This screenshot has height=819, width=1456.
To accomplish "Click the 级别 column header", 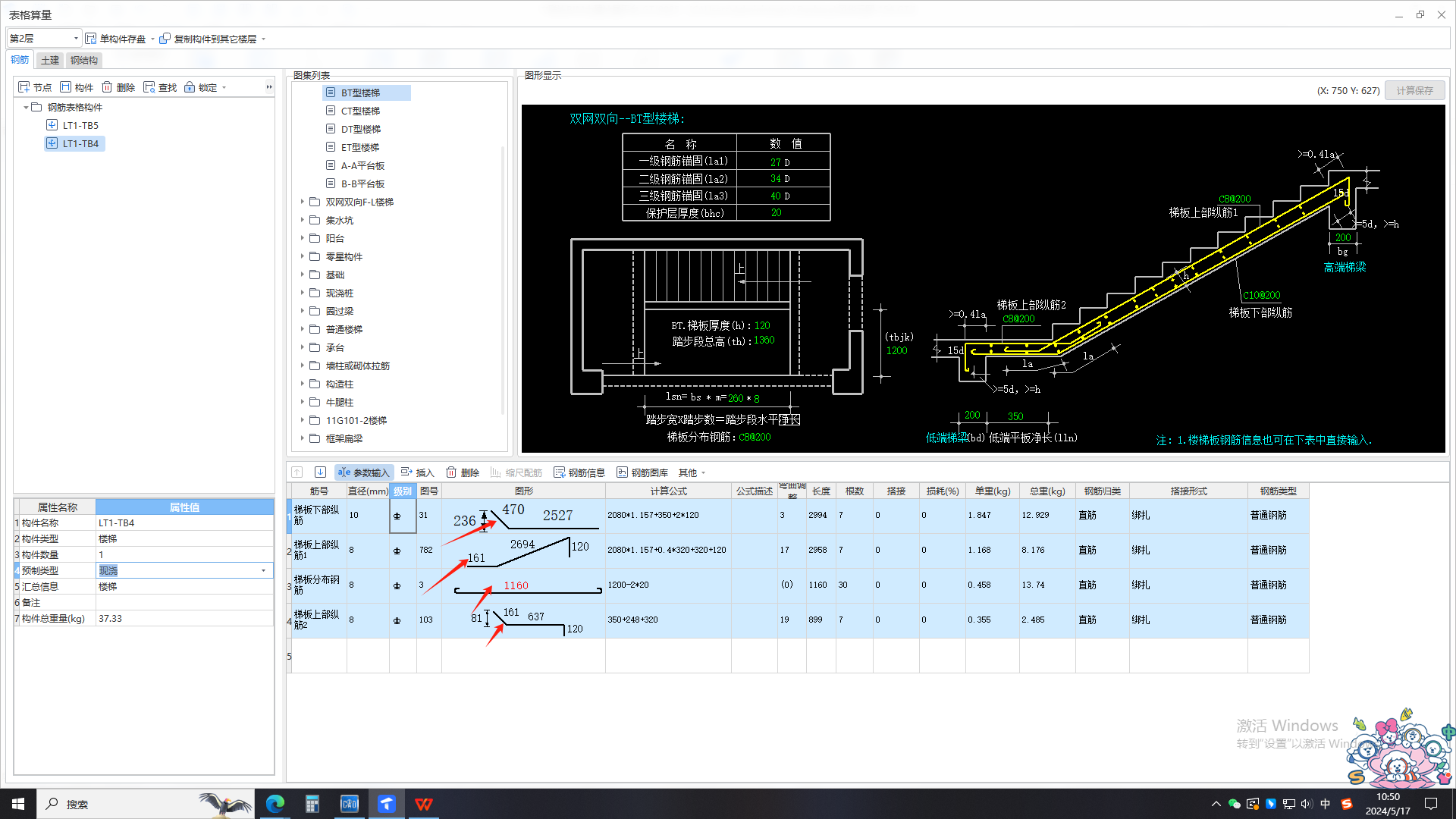I will click(403, 491).
